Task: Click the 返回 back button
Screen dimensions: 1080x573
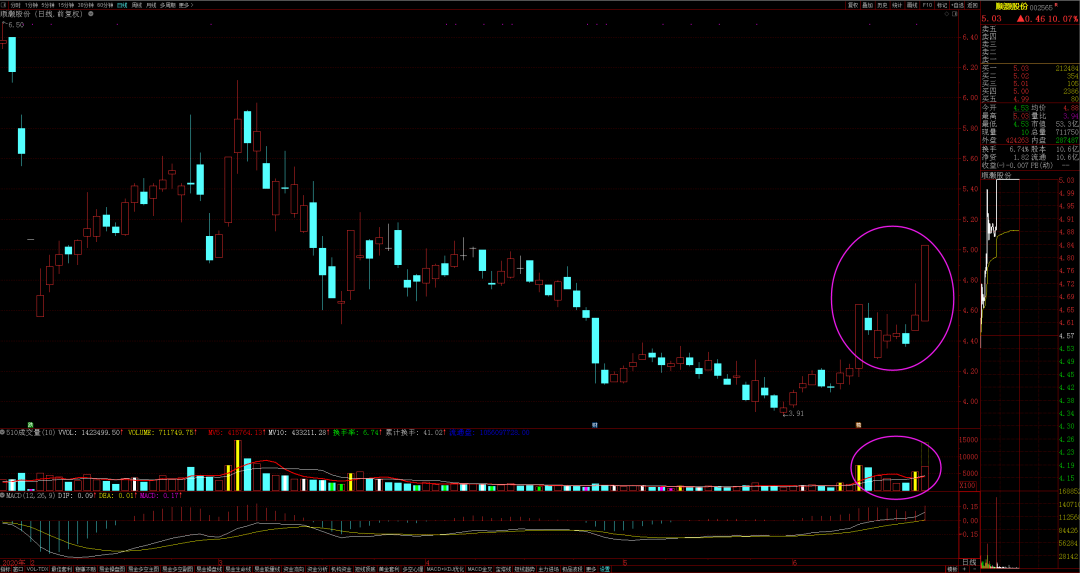Action: pyautogui.click(x=973, y=5)
